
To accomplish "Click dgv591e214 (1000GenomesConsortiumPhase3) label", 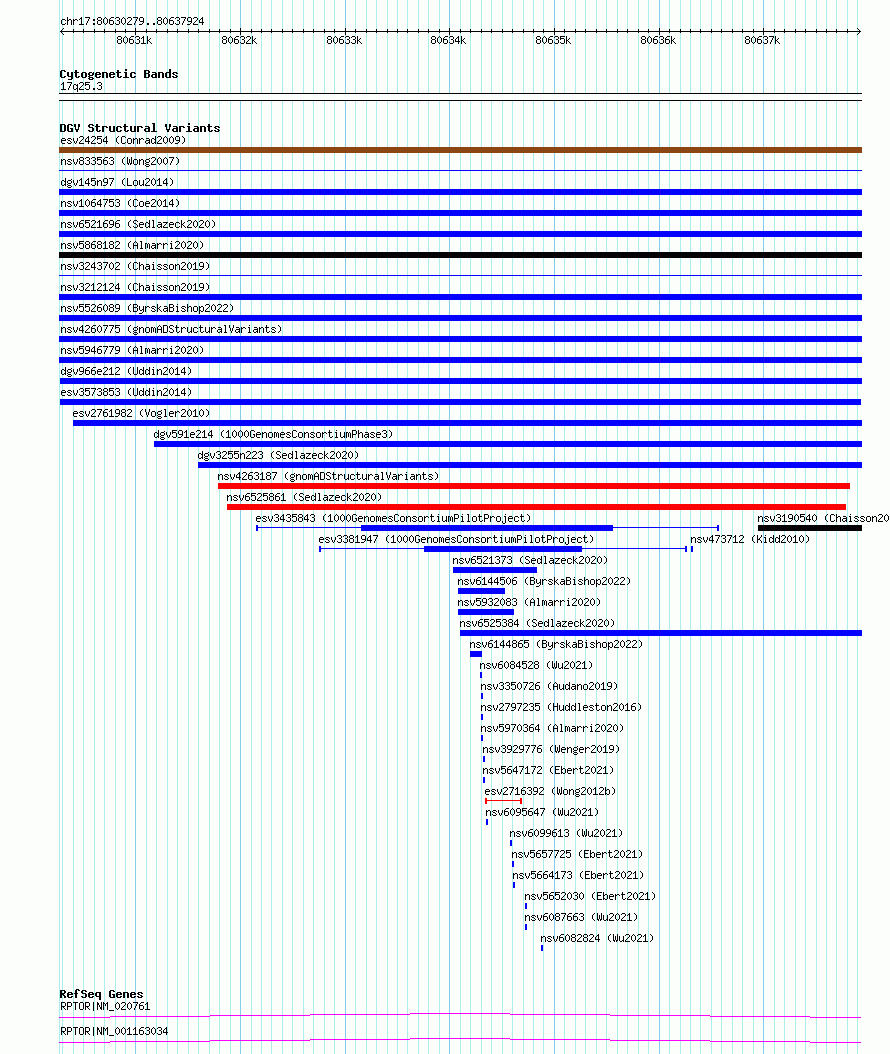I will [x=274, y=434].
